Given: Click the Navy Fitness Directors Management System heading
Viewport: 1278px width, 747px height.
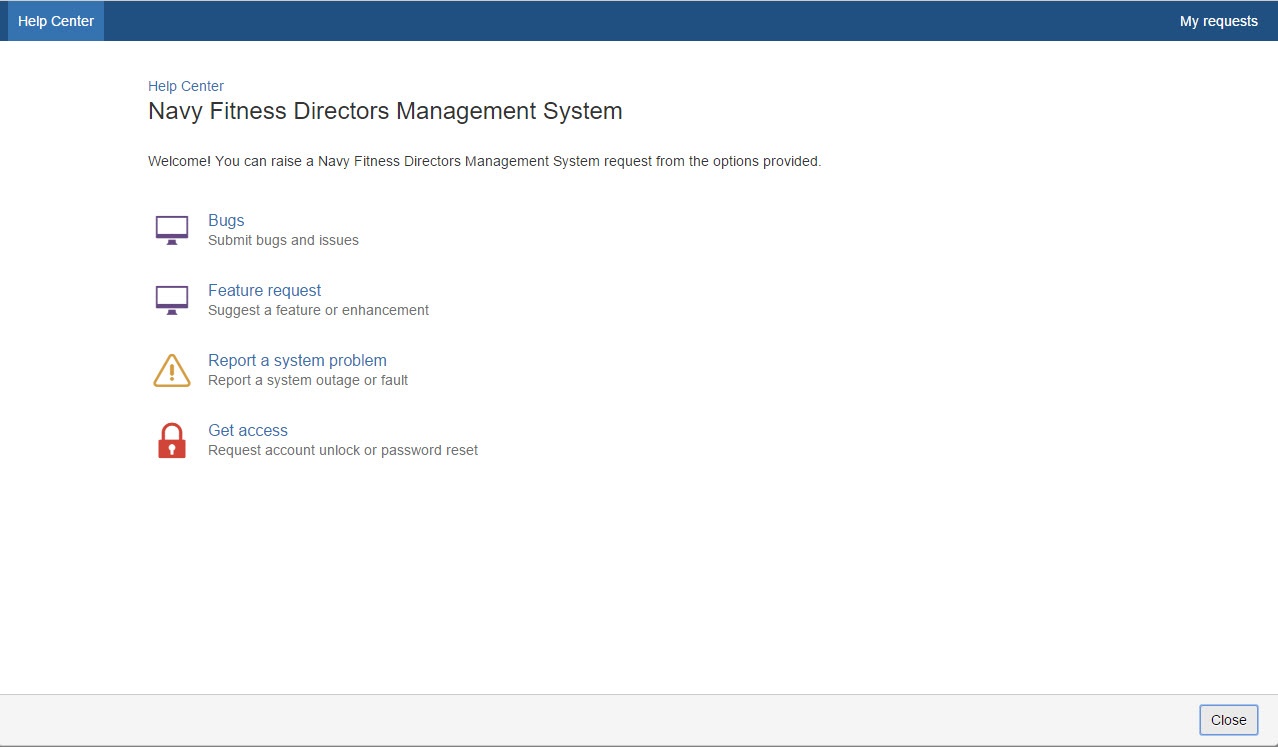Looking at the screenshot, I should pyautogui.click(x=385, y=111).
